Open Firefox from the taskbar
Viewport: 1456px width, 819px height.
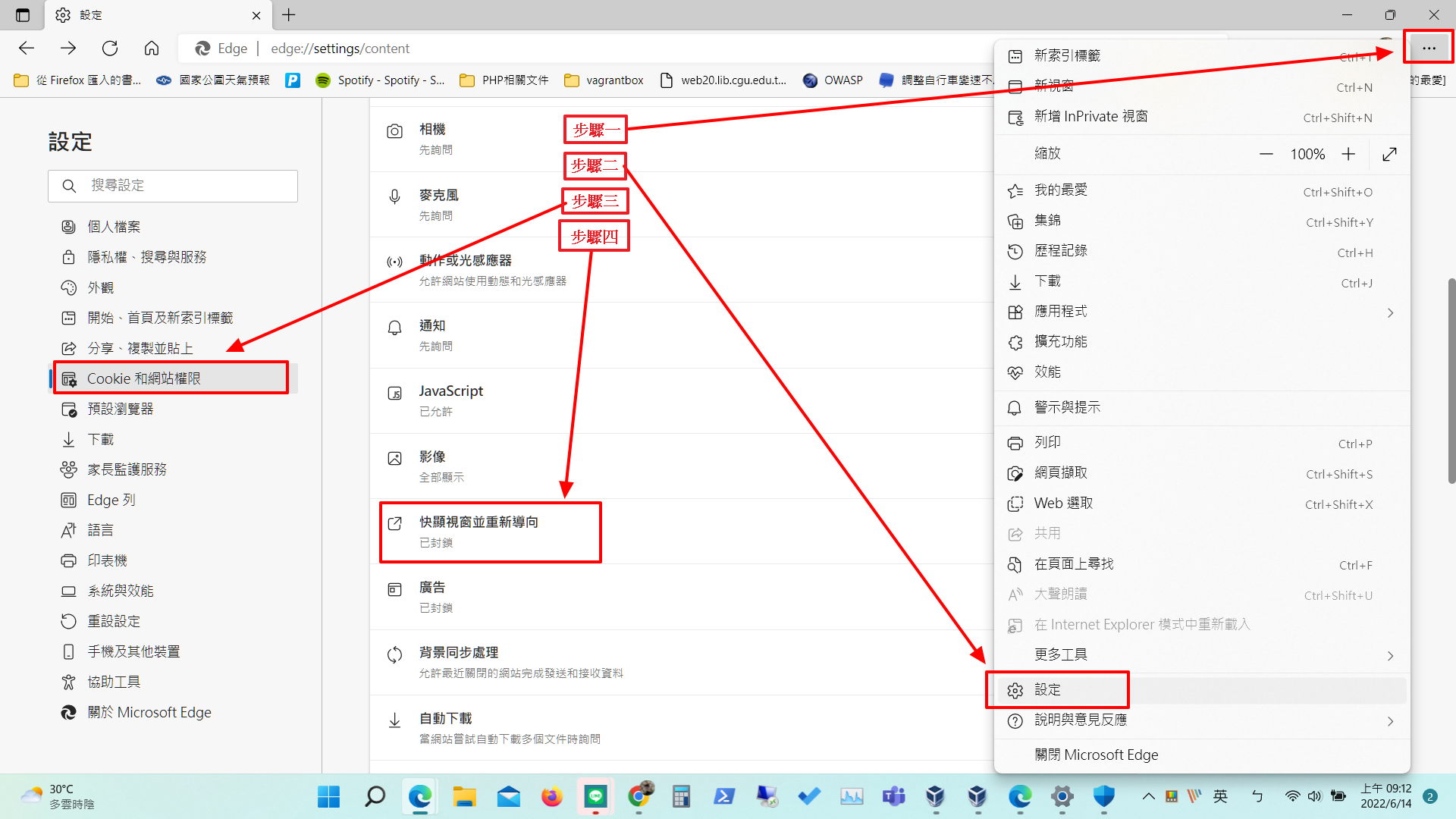coord(551,796)
